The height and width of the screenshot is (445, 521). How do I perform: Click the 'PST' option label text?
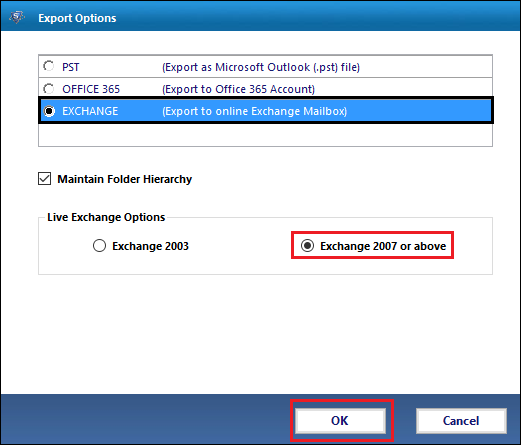[x=71, y=67]
